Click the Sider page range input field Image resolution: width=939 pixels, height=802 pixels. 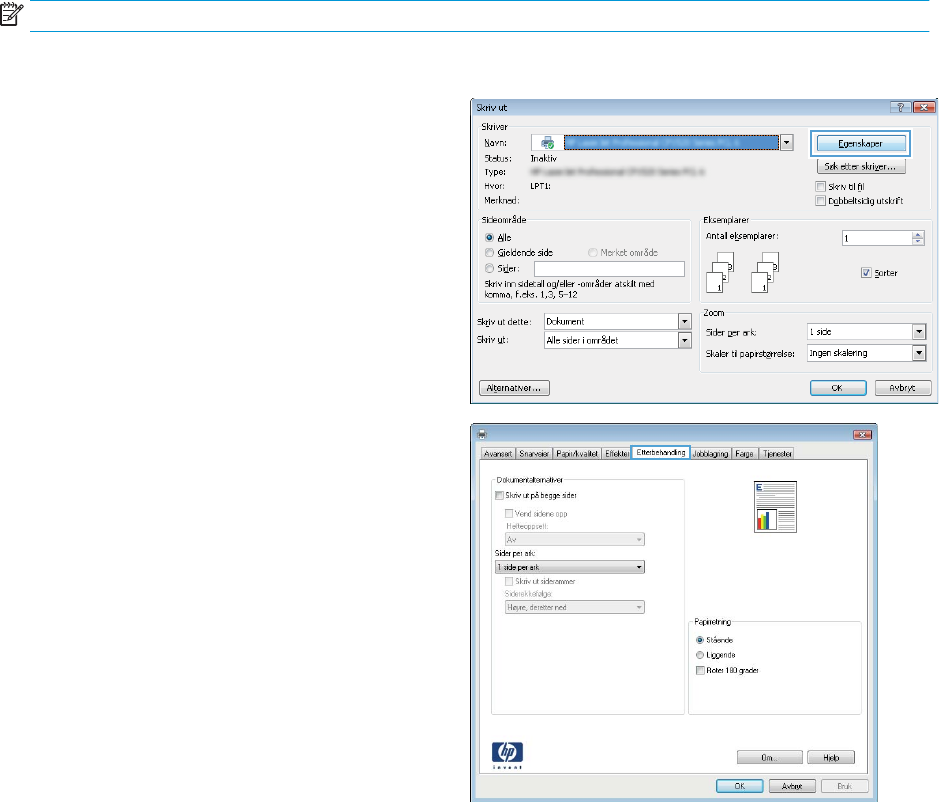coord(609,268)
